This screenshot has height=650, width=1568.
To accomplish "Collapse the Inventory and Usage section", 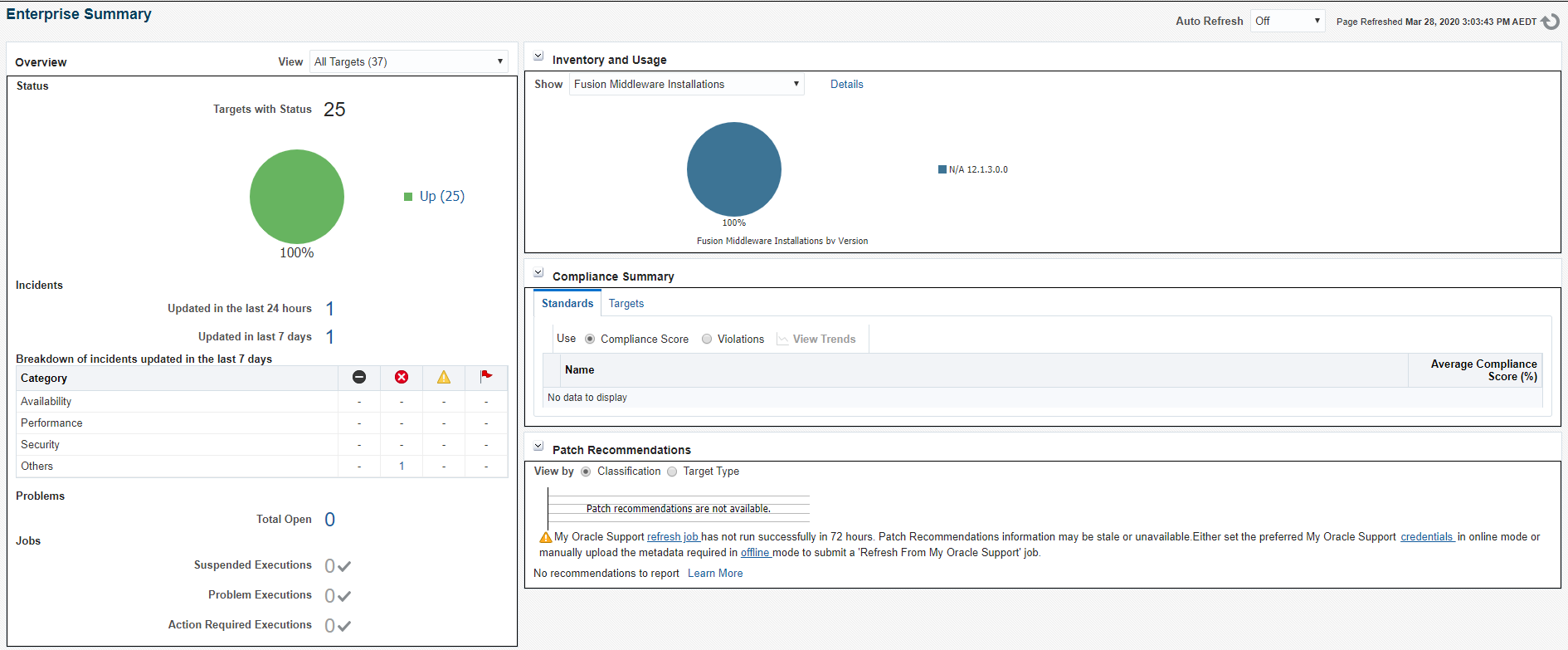I will point(538,56).
